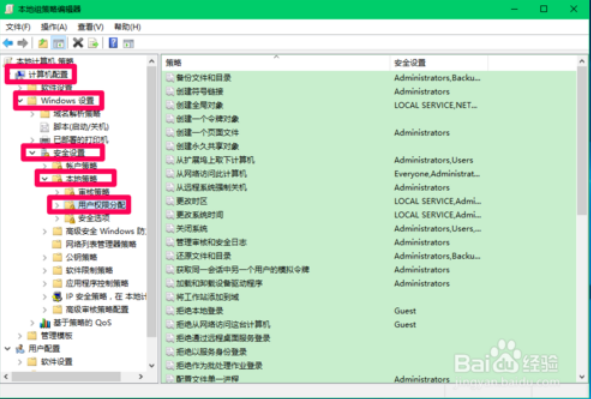Expand the 应用程序控制策略 tree node
591x399 pixels.
(45, 284)
